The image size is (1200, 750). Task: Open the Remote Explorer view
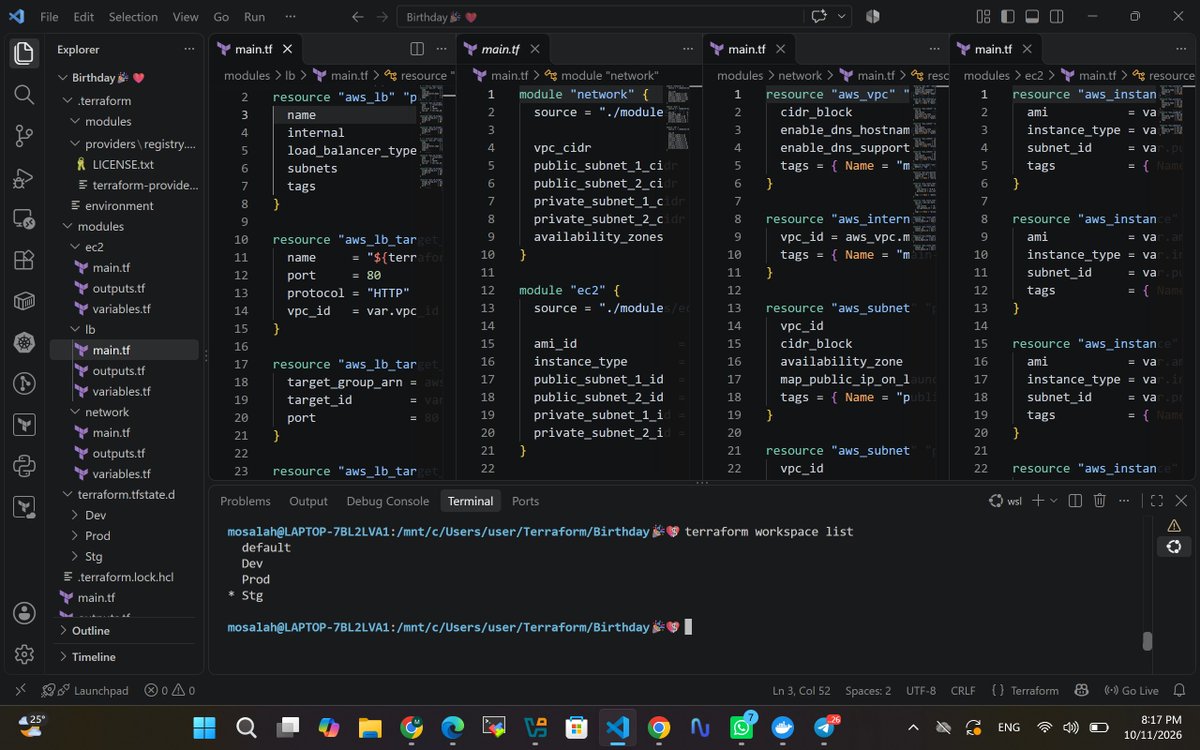point(24,219)
